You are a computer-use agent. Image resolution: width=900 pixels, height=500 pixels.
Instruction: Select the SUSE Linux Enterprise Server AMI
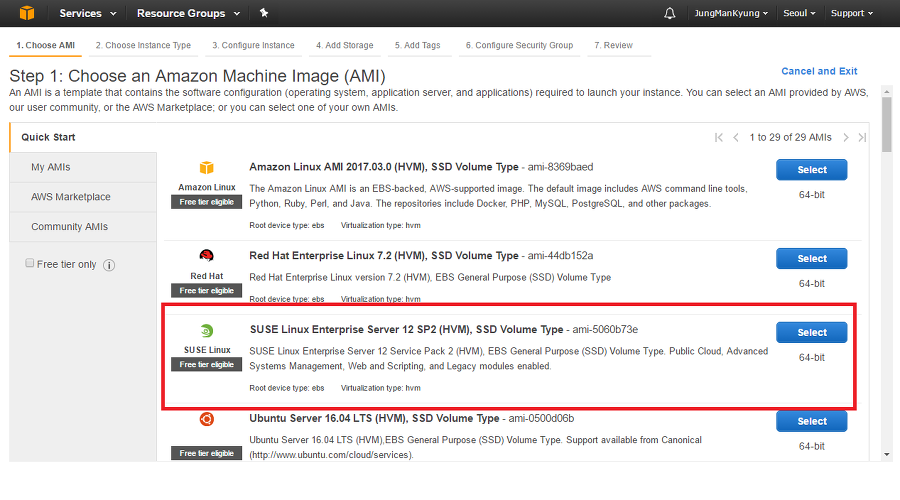tap(811, 333)
